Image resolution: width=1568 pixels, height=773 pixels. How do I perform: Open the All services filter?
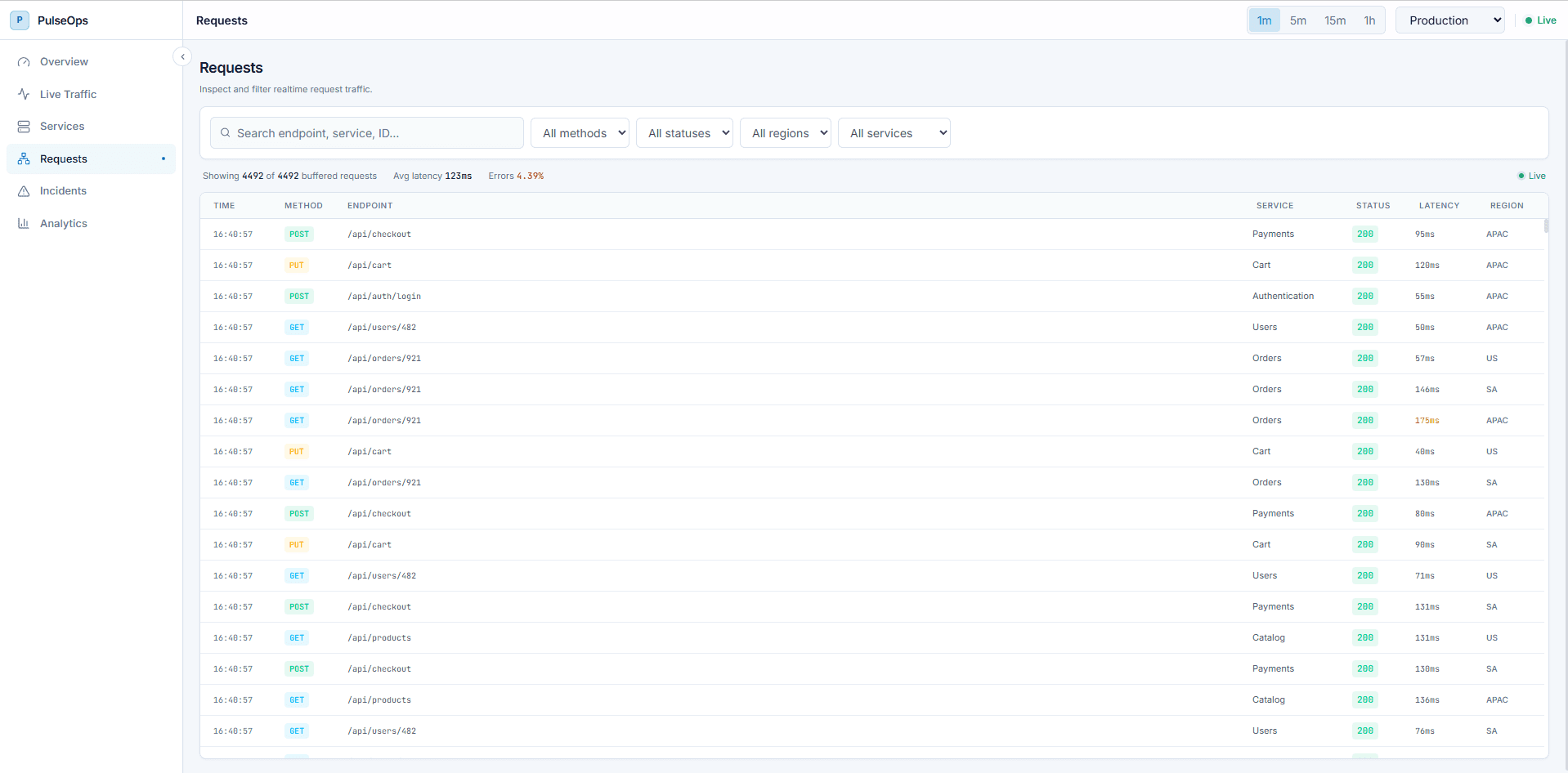(894, 133)
